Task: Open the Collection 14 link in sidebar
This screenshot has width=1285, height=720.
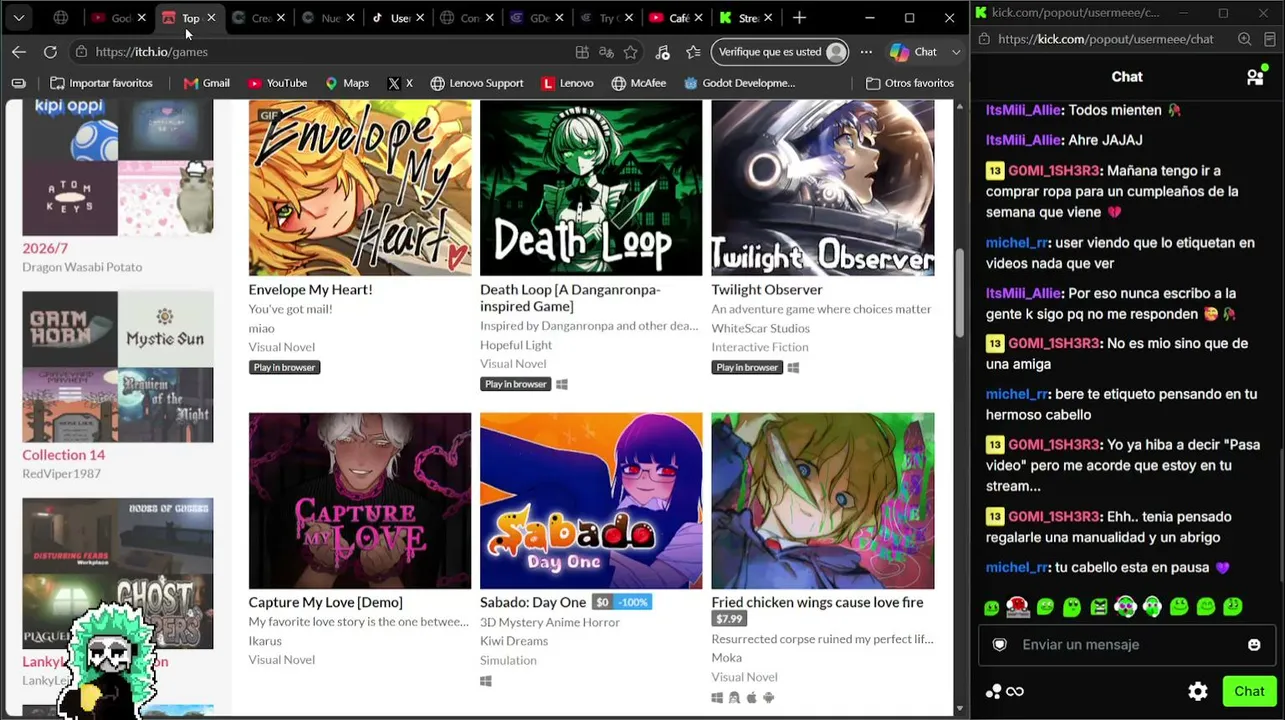Action: point(63,455)
